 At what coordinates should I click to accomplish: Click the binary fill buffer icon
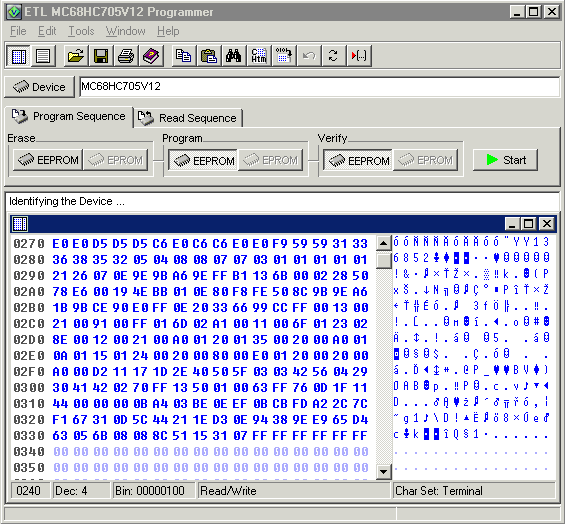coord(284,56)
